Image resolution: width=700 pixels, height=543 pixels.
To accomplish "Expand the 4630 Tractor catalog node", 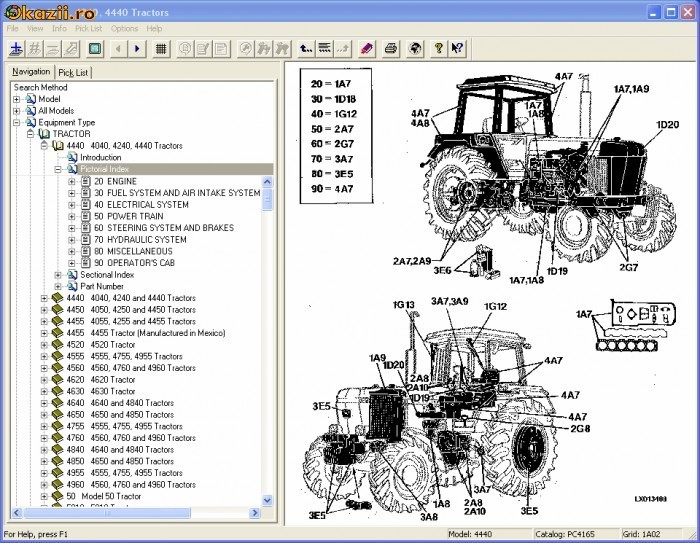I will [44, 391].
